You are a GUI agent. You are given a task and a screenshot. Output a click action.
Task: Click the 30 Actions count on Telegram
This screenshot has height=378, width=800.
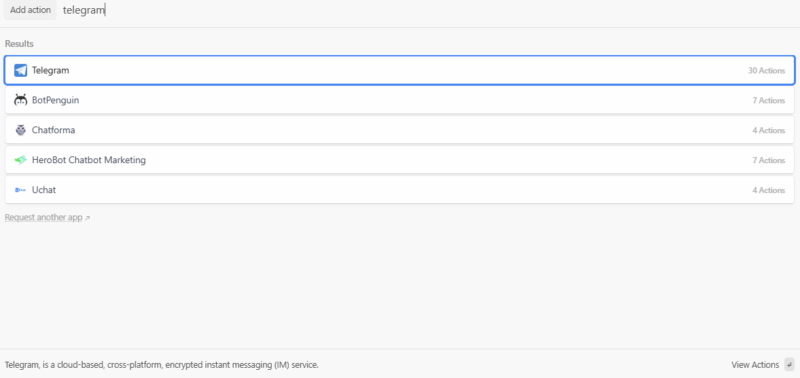(766, 70)
